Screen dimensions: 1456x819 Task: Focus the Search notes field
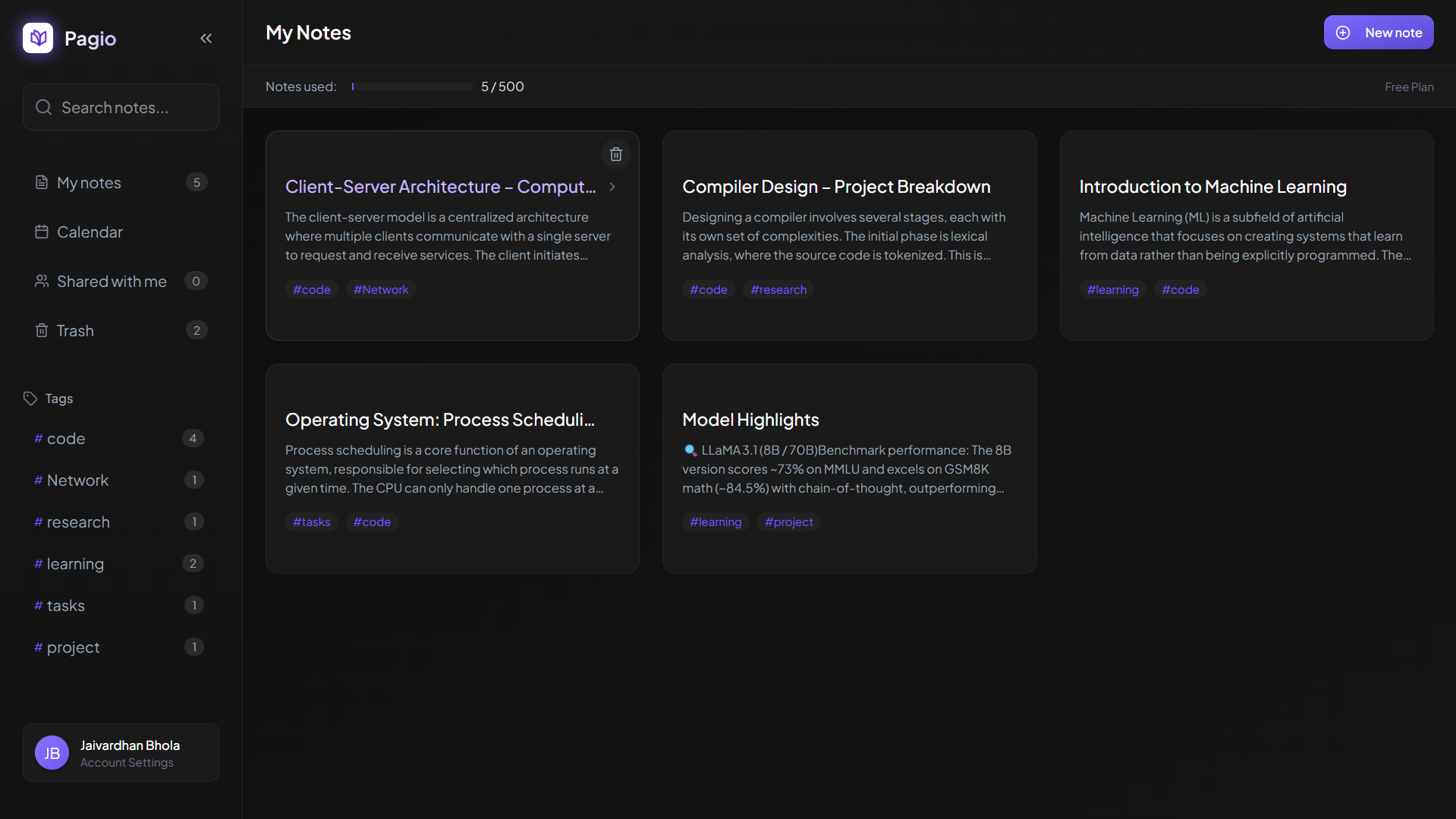click(121, 107)
